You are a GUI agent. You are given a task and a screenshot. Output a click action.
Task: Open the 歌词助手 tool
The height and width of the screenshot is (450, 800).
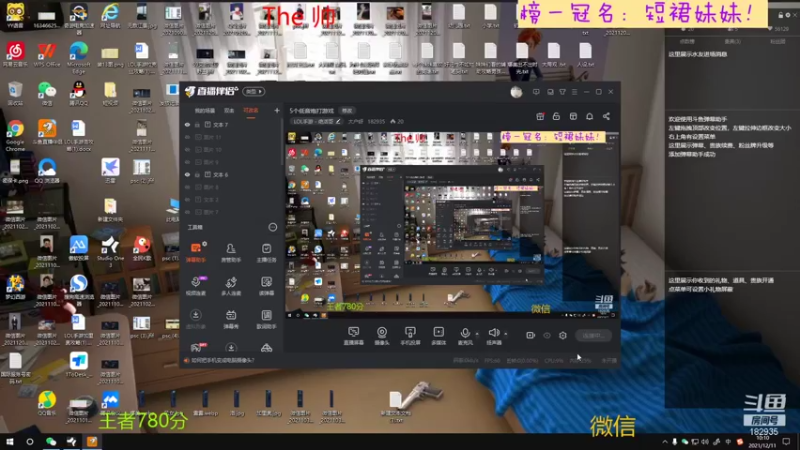[x=266, y=319]
